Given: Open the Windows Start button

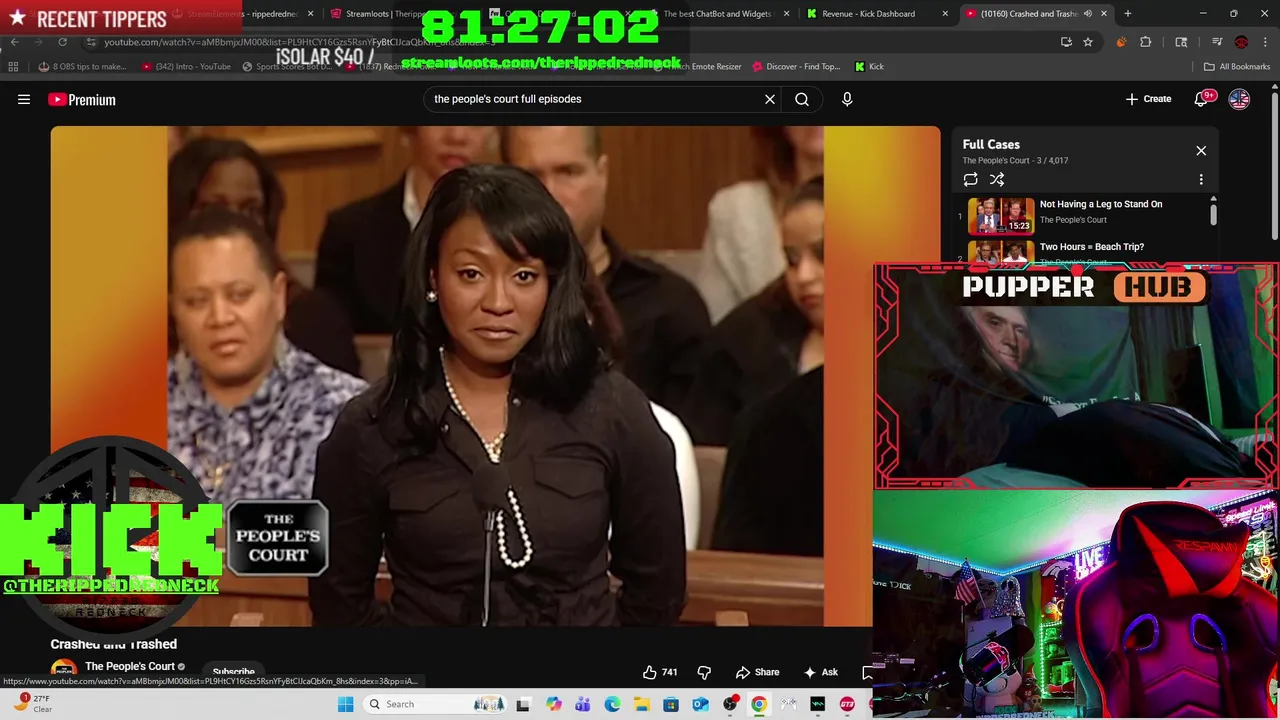Looking at the screenshot, I should click(345, 704).
